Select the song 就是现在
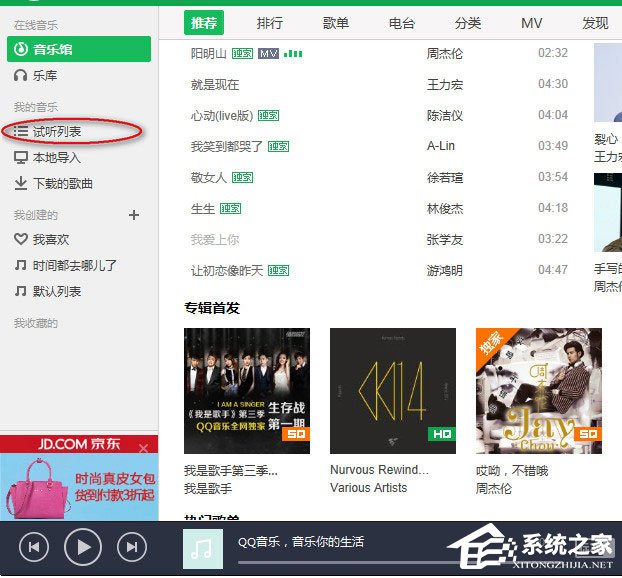This screenshot has width=622, height=578. [215, 84]
